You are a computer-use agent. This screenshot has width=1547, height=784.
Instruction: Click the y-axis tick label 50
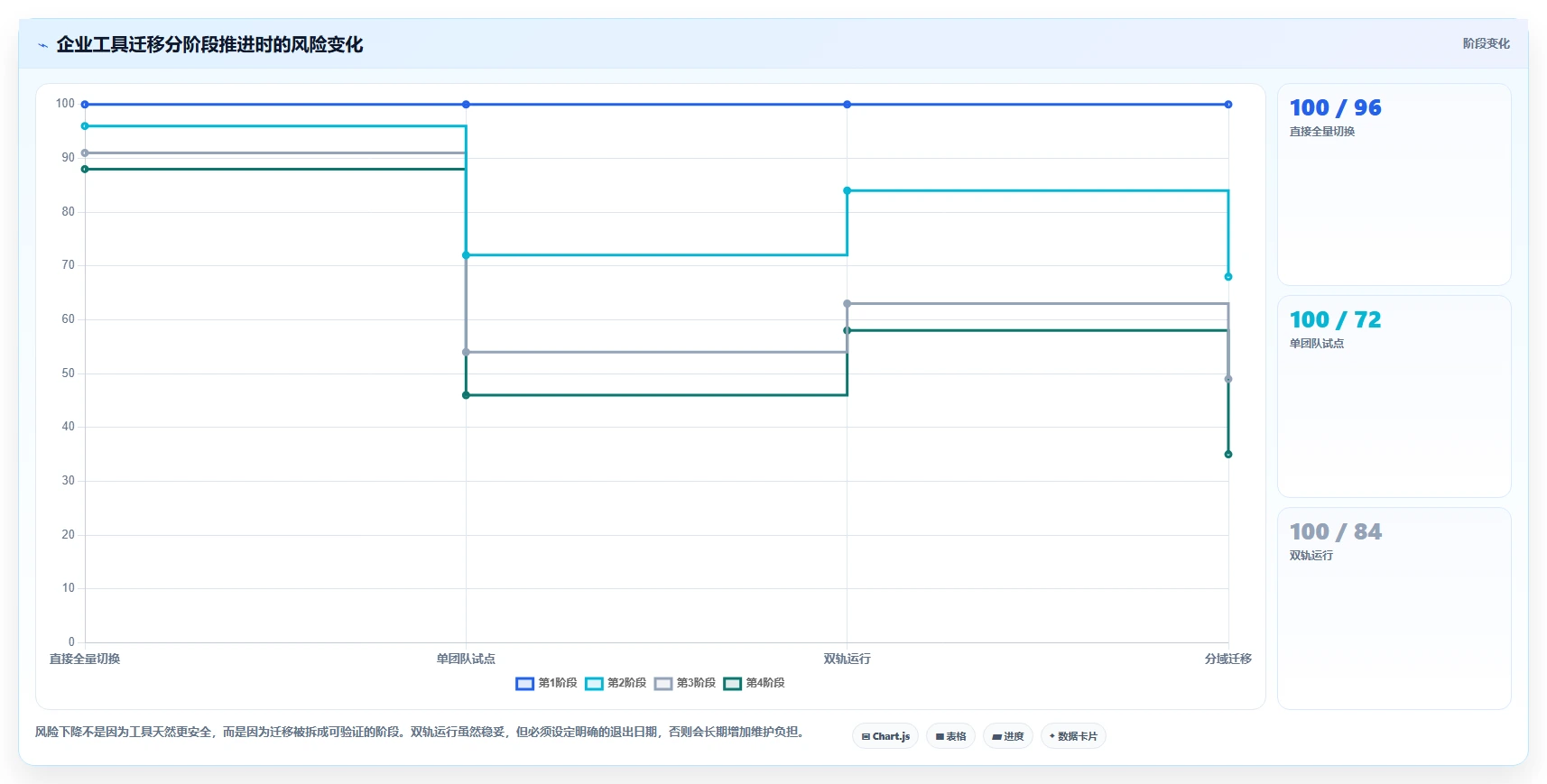pos(68,373)
